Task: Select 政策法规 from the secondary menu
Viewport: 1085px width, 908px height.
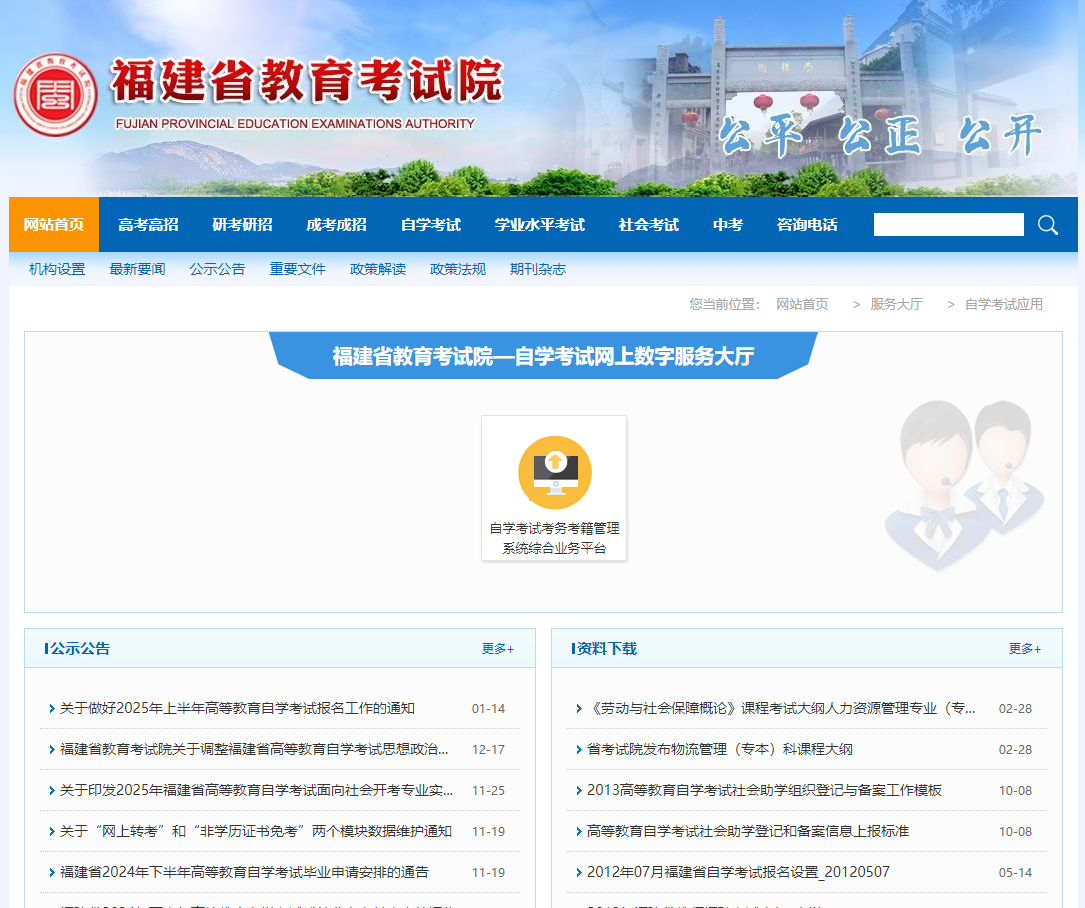Action: (456, 269)
